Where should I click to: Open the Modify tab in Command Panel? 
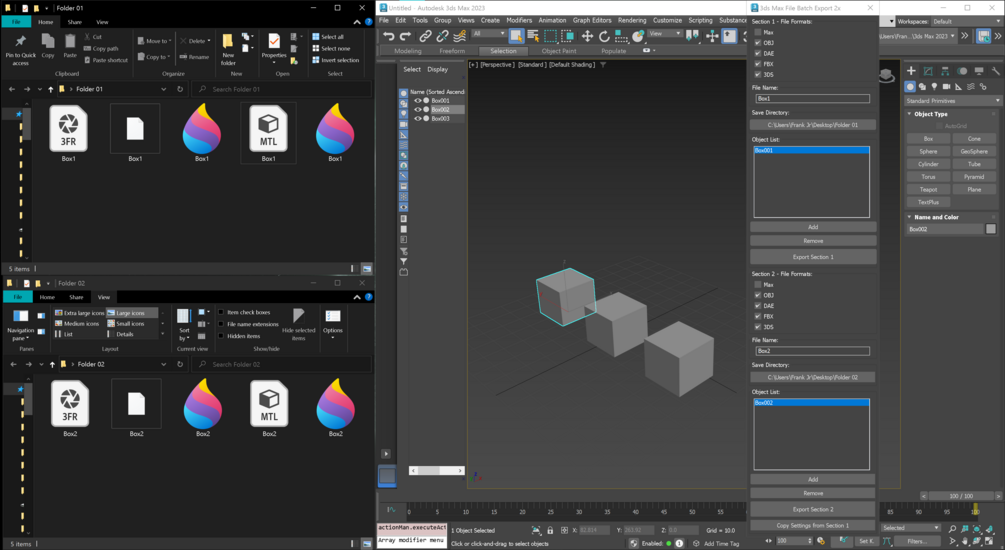[x=928, y=71]
